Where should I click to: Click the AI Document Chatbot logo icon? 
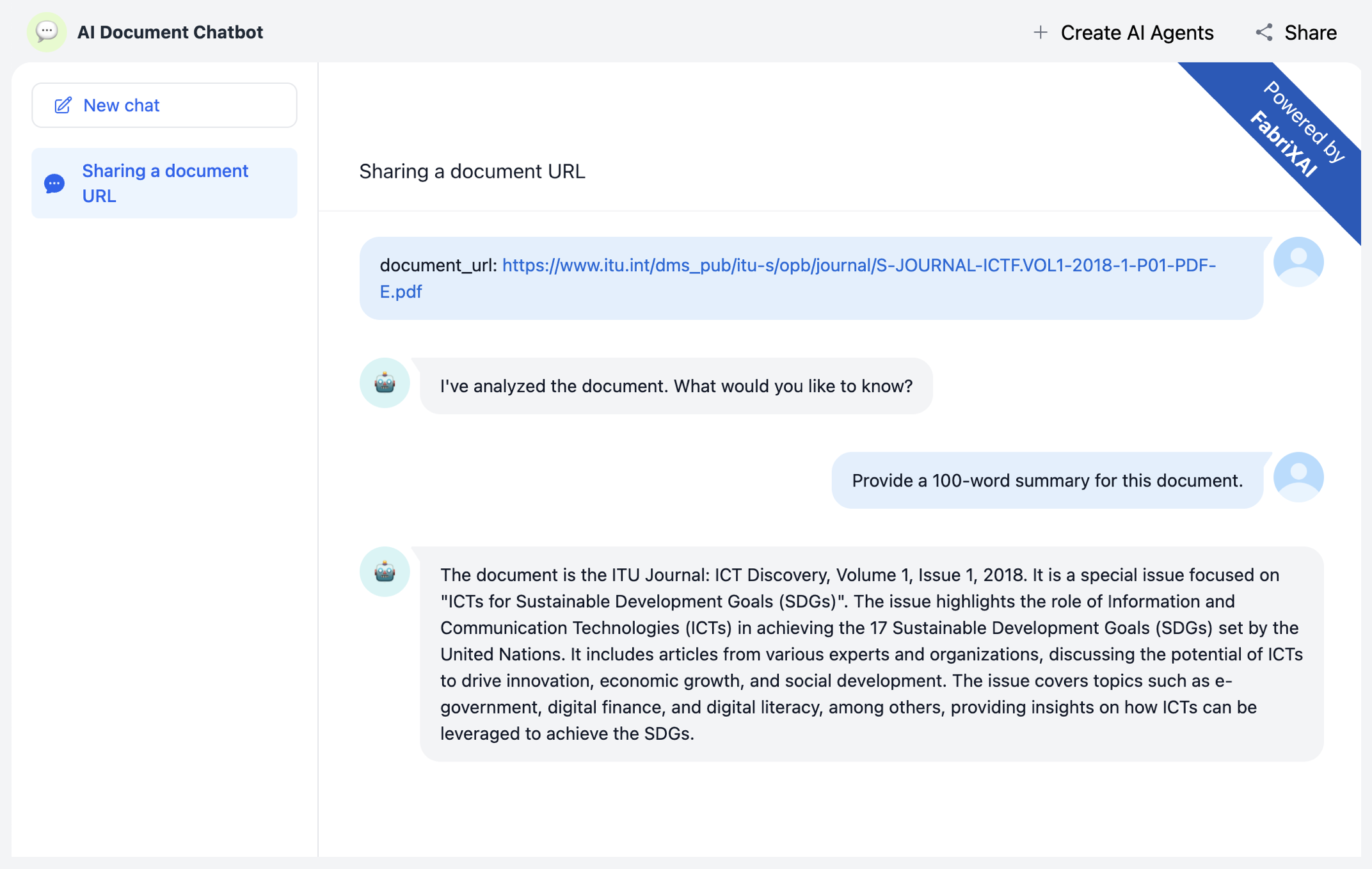pyautogui.click(x=47, y=31)
